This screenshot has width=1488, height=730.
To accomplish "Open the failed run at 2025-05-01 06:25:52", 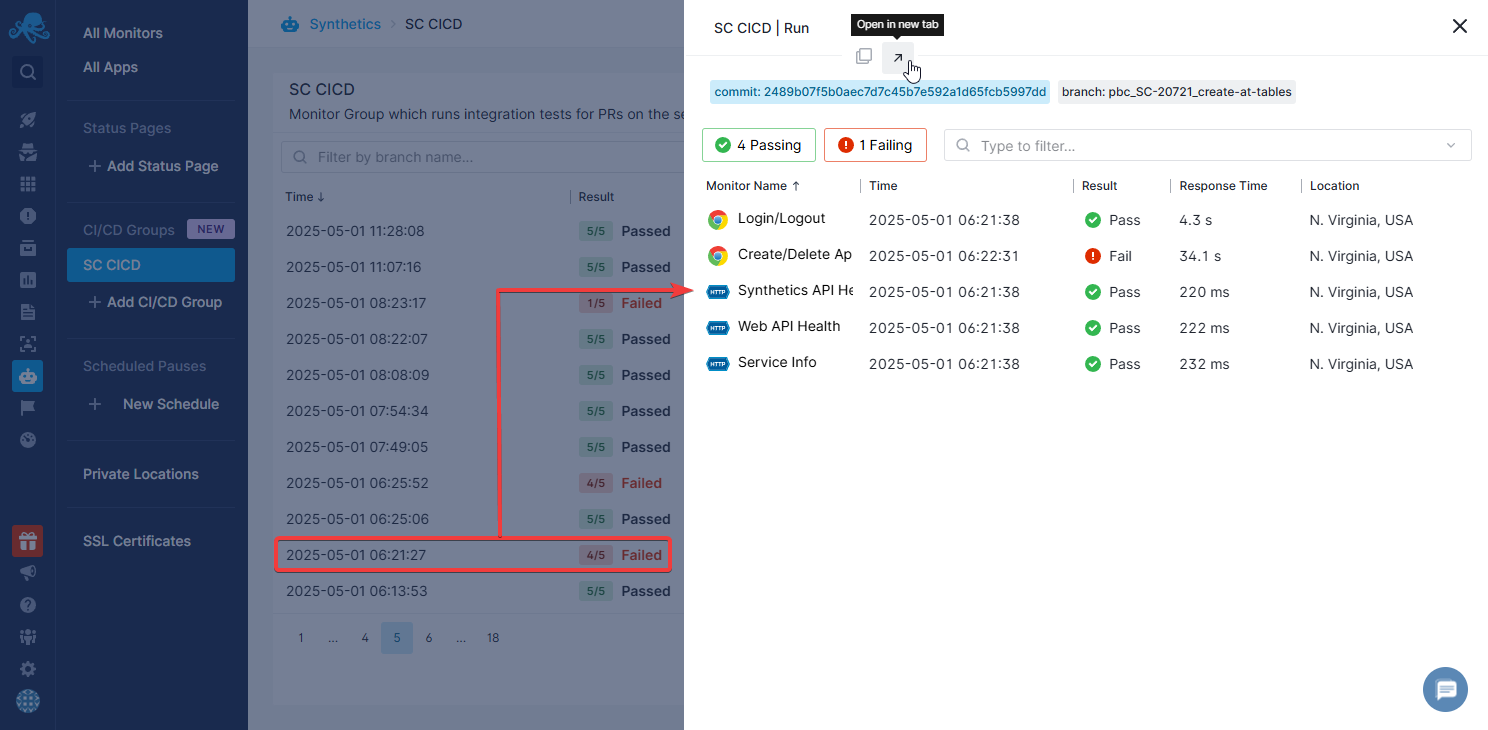I will [479, 483].
